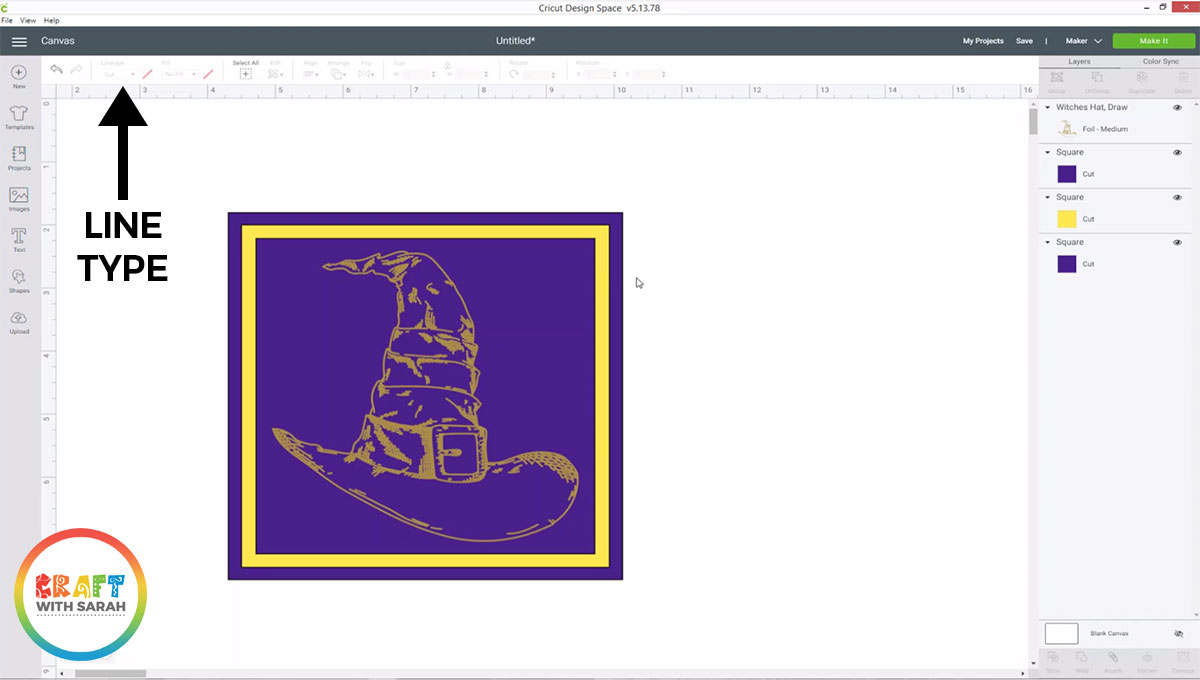Click the Contour tool
The width and height of the screenshot is (1200, 680).
tap(1181, 660)
